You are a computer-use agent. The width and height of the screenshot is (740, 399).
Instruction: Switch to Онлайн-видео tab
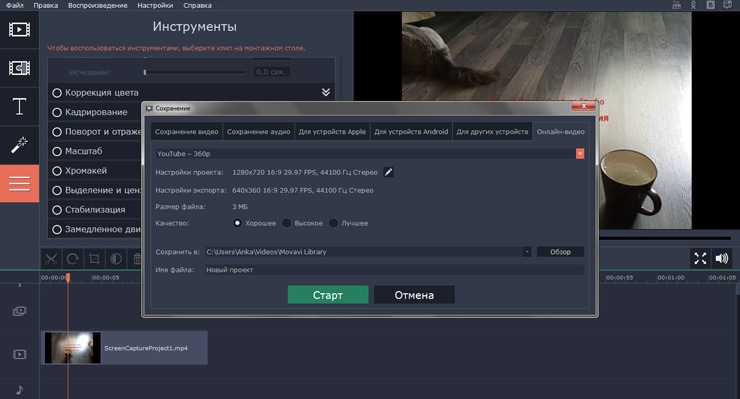point(561,132)
